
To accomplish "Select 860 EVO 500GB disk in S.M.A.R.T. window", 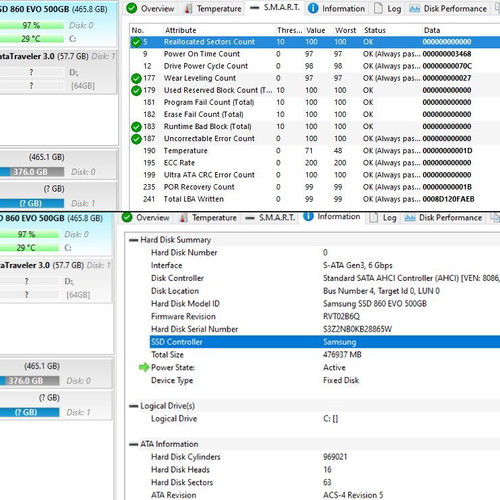I will pos(58,24).
